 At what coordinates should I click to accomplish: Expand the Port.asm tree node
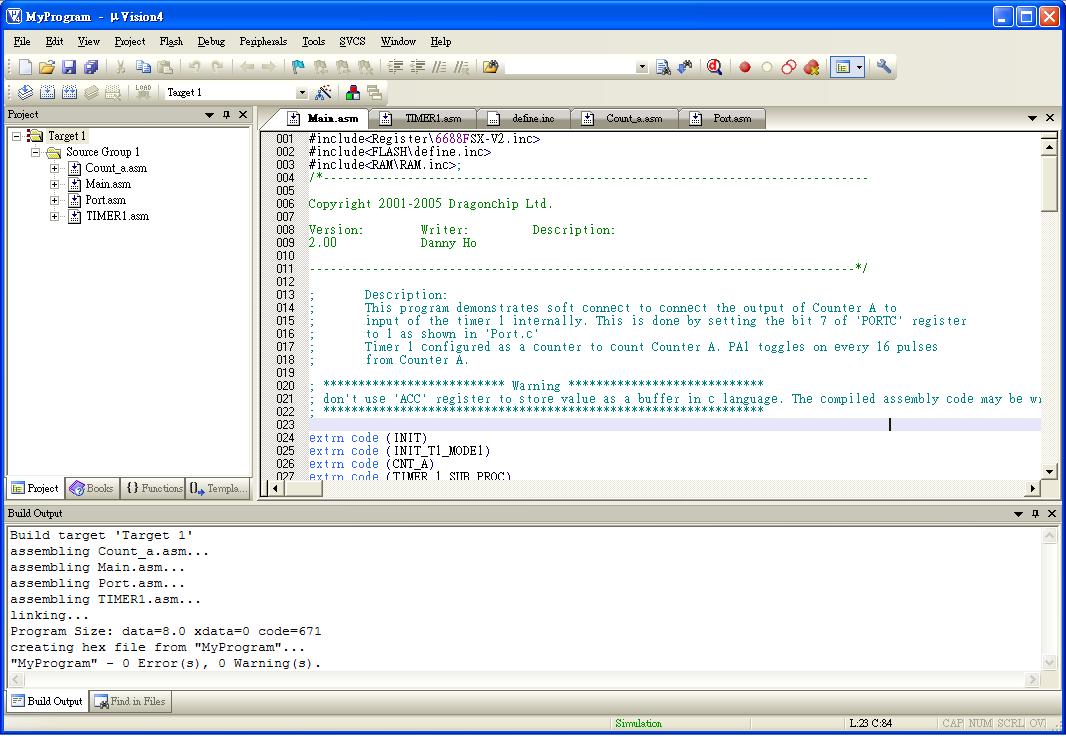[54, 201]
